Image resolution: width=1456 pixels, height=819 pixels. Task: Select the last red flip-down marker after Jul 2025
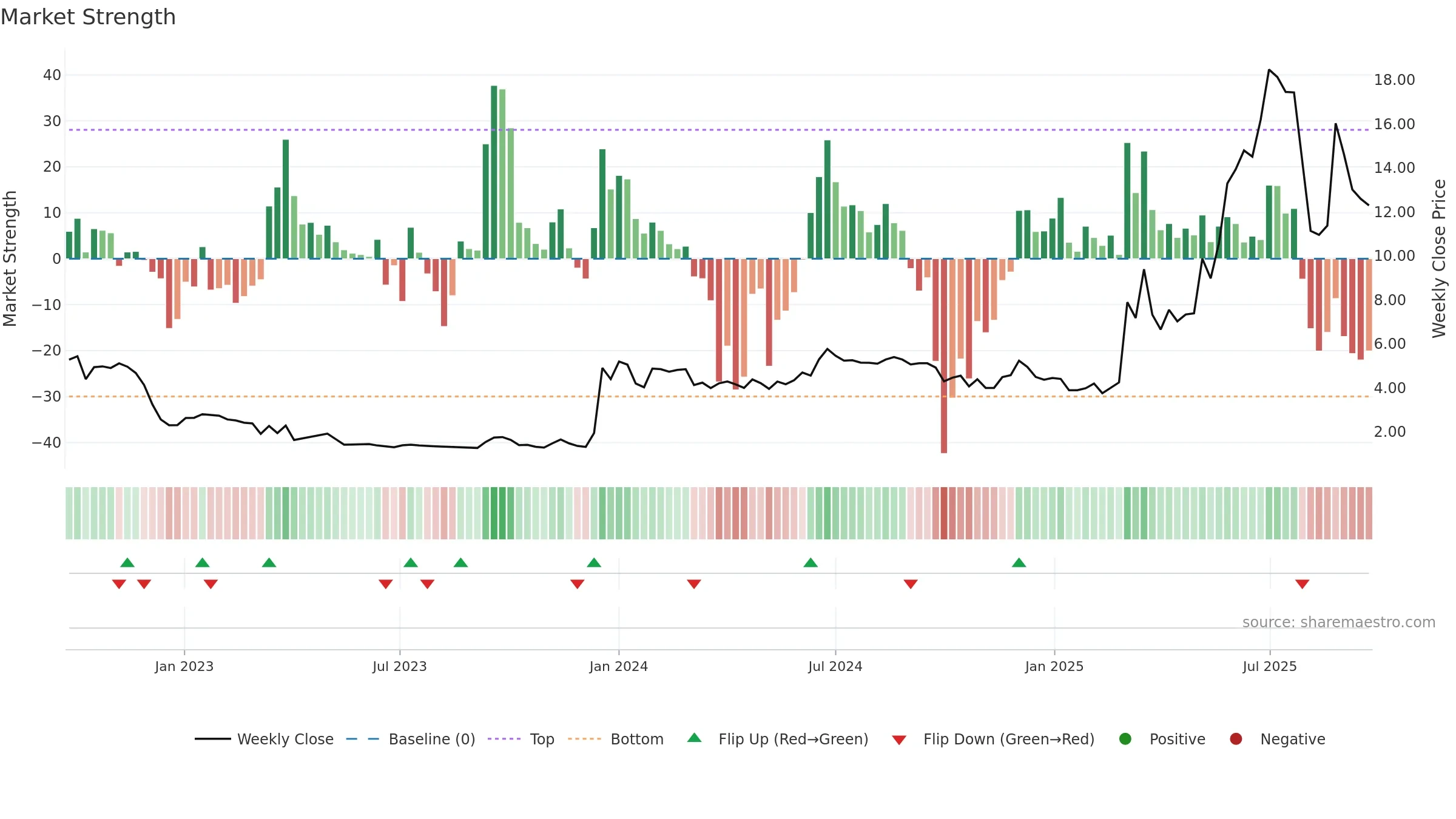point(1302,584)
